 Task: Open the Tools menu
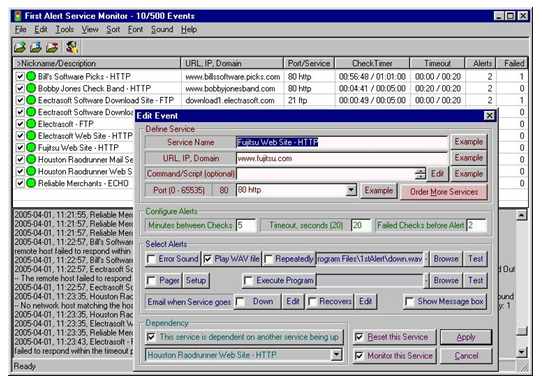(65, 30)
